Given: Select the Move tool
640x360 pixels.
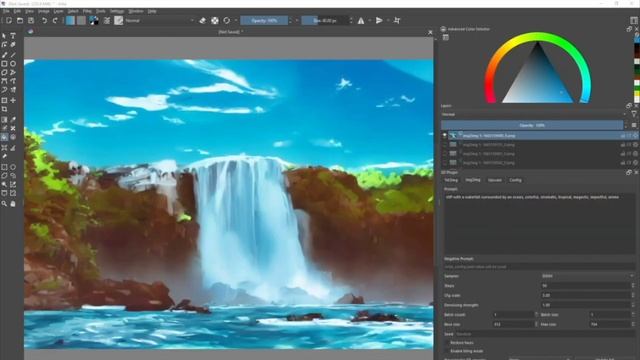Looking at the screenshot, I should [13, 100].
